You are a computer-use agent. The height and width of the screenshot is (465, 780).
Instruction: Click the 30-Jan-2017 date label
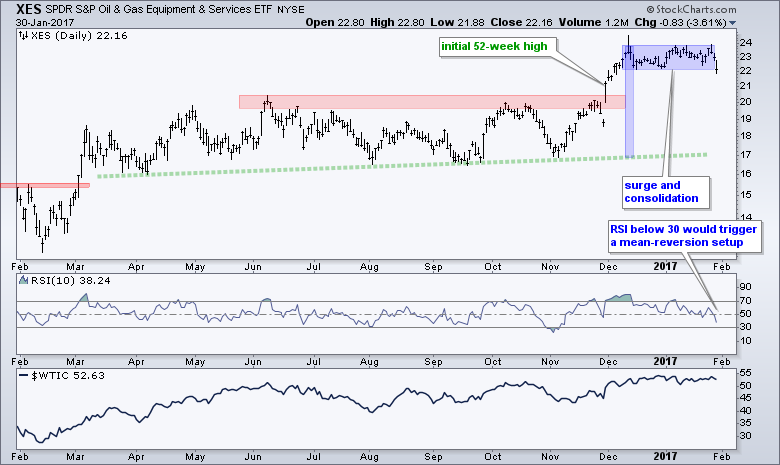click(x=45, y=23)
